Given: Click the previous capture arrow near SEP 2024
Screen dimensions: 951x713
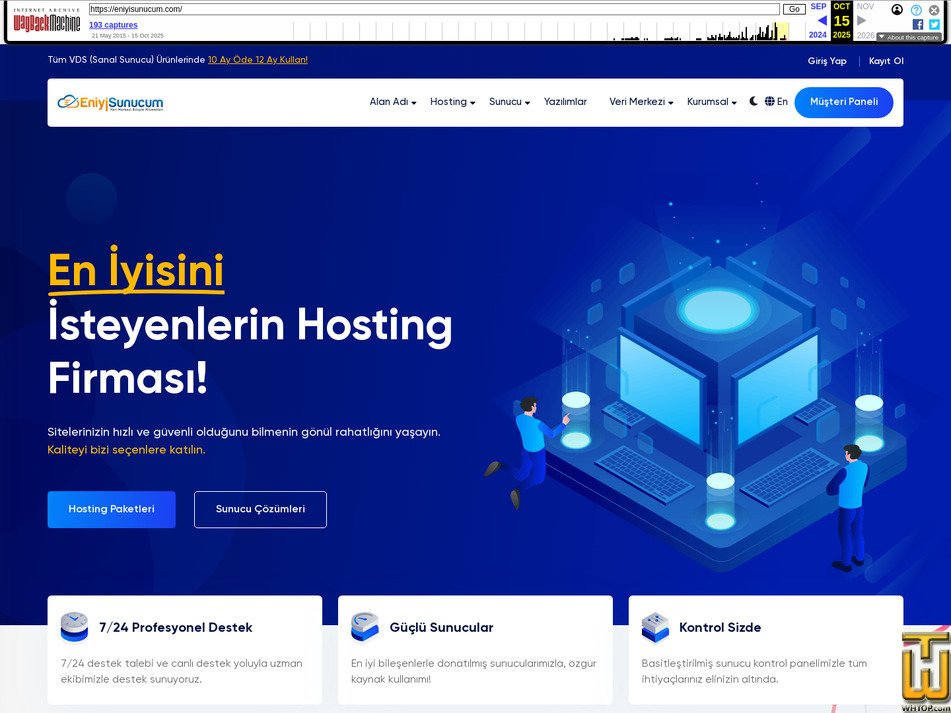Looking at the screenshot, I should pos(822,20).
